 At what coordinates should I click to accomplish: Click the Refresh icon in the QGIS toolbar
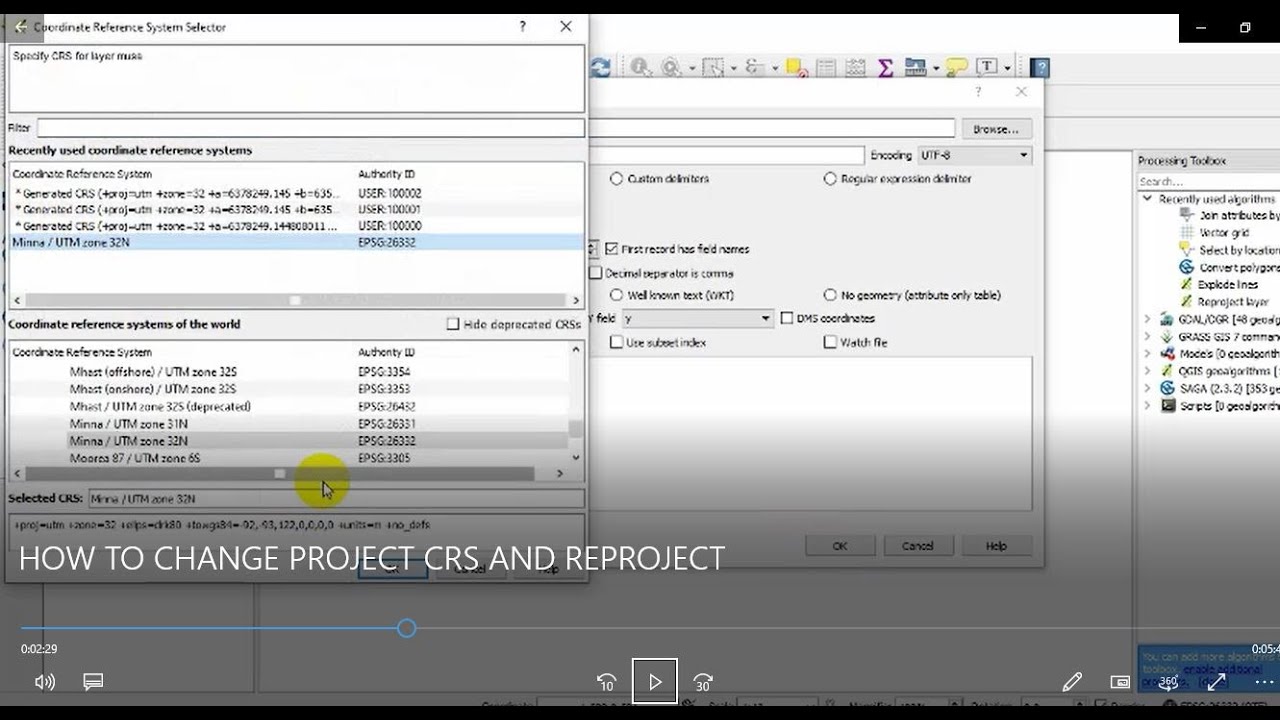pyautogui.click(x=600, y=67)
